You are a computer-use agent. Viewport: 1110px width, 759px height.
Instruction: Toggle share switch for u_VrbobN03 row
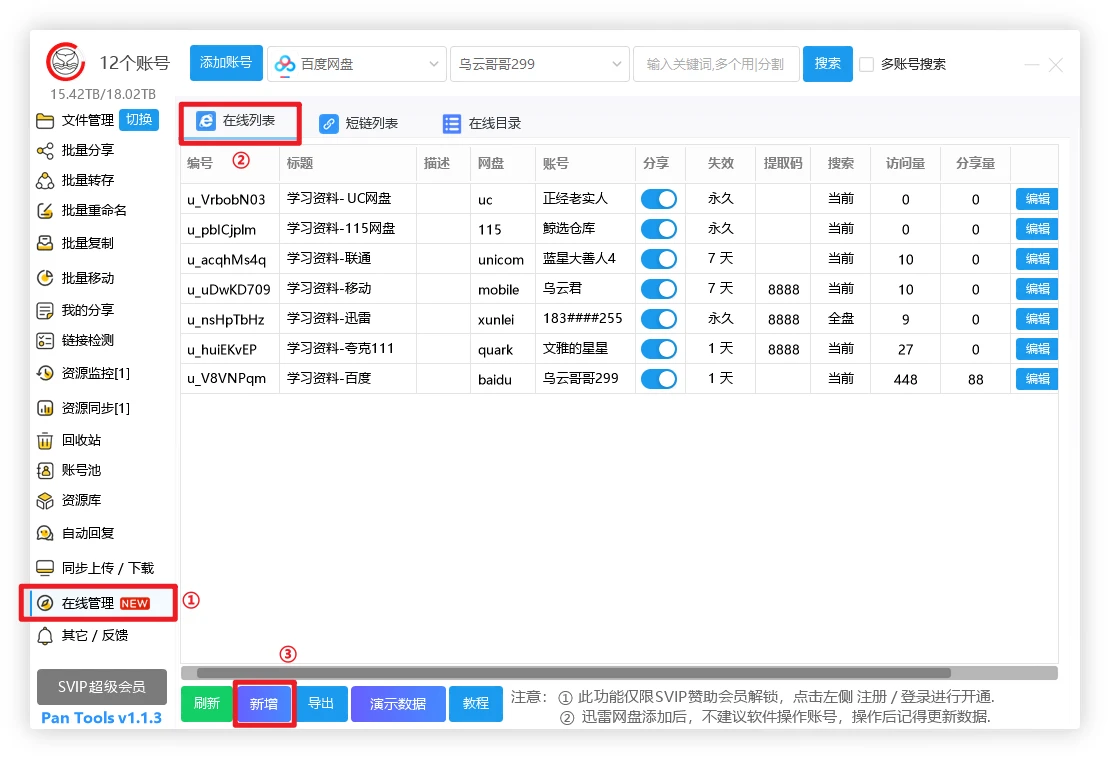coord(658,199)
